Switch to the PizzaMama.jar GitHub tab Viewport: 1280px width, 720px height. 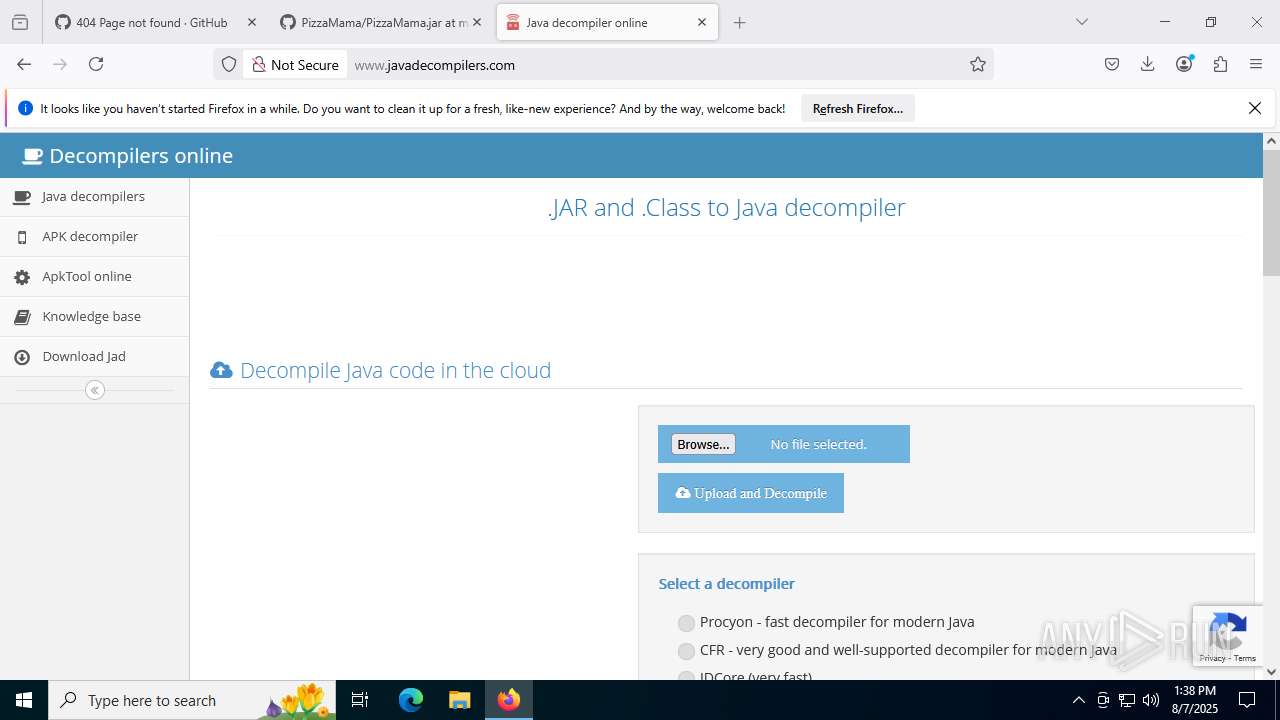(x=381, y=22)
